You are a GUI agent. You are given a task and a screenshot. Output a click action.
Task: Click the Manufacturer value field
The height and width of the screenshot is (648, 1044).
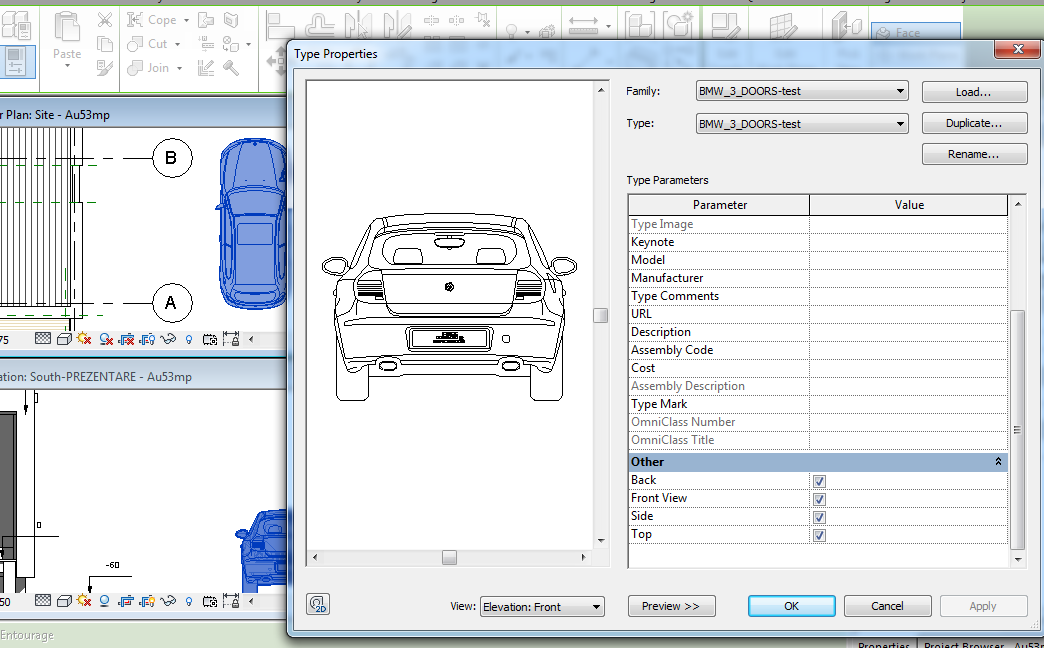click(908, 278)
